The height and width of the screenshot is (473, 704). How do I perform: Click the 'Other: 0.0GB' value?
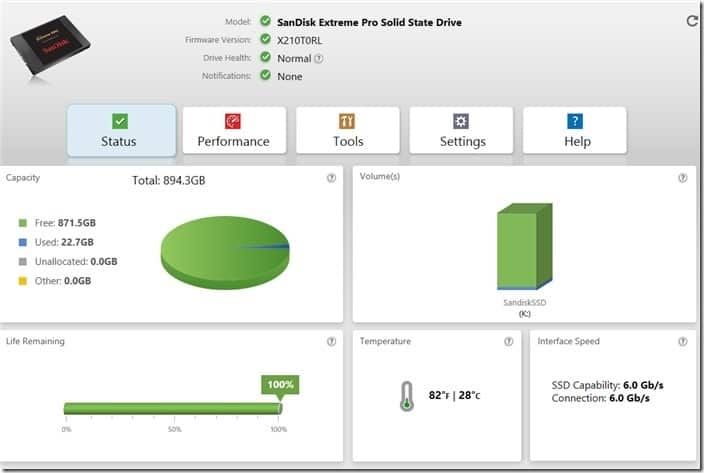coord(63,281)
